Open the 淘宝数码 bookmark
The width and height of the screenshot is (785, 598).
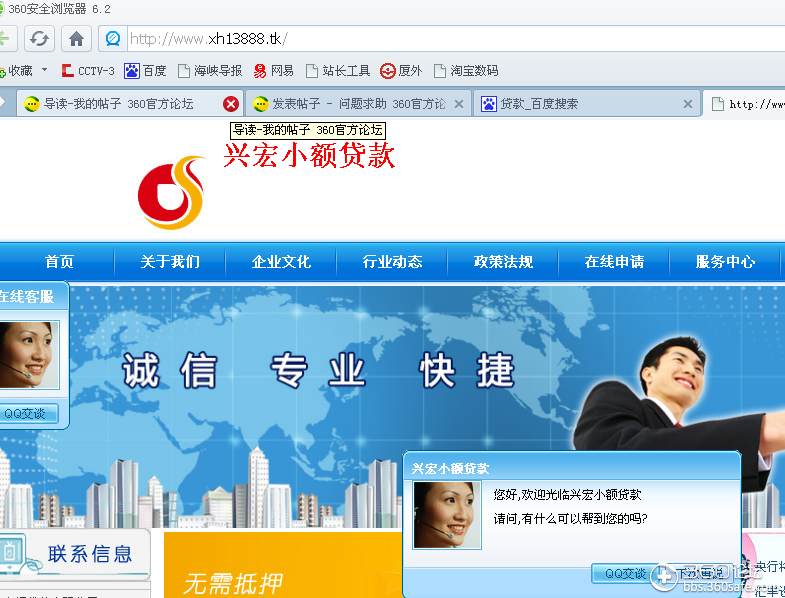pyautogui.click(x=466, y=71)
